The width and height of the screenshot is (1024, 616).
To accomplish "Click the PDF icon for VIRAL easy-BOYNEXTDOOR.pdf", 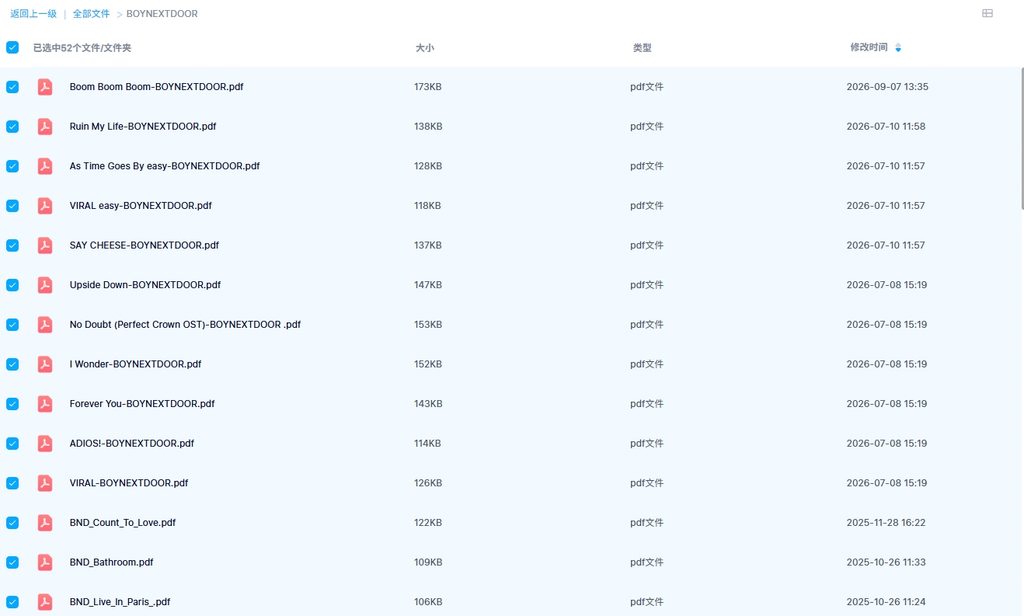I will click(x=45, y=206).
